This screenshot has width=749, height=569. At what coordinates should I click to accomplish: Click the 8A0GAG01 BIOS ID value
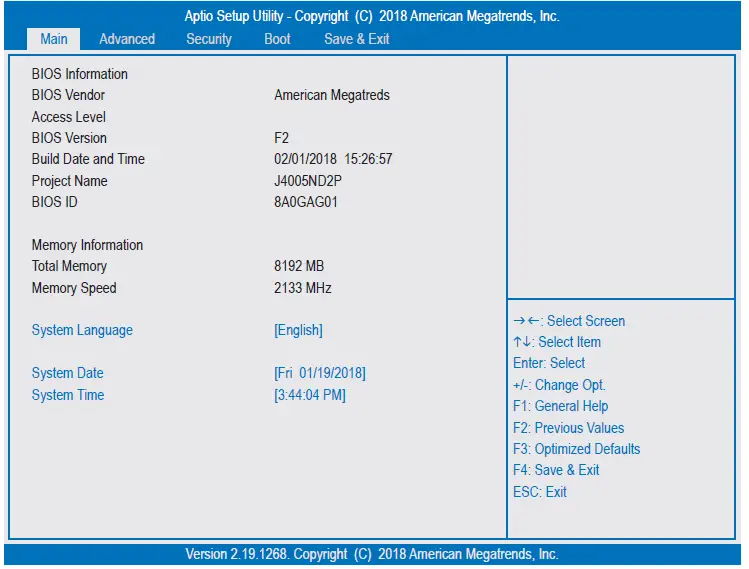coord(306,202)
